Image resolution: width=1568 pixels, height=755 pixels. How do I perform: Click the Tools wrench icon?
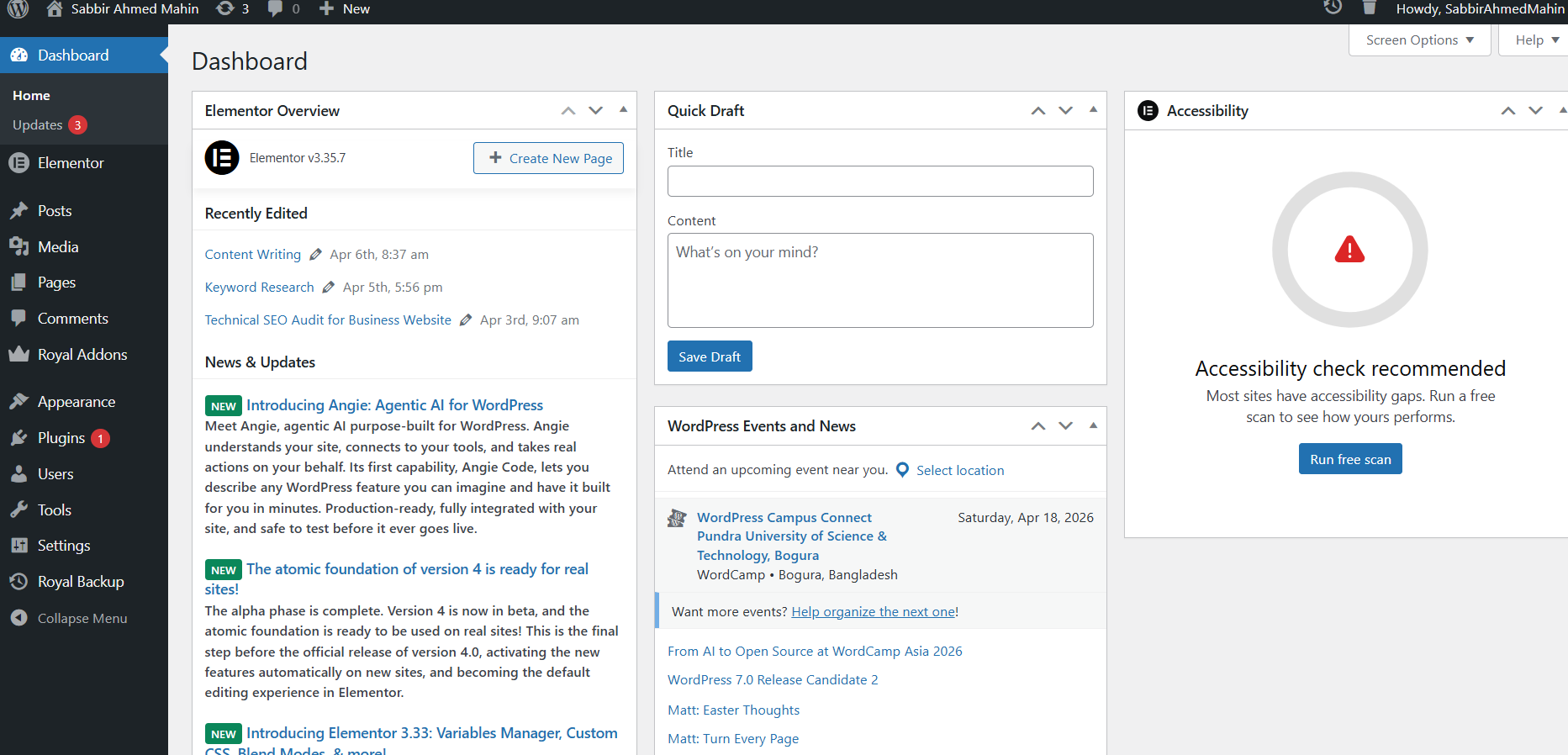(19, 509)
